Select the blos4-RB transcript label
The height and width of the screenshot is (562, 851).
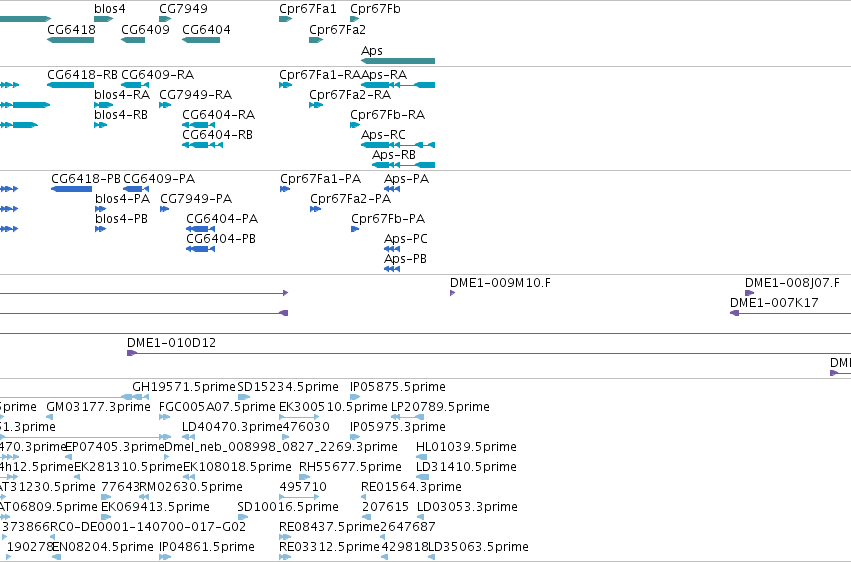pyautogui.click(x=121, y=114)
